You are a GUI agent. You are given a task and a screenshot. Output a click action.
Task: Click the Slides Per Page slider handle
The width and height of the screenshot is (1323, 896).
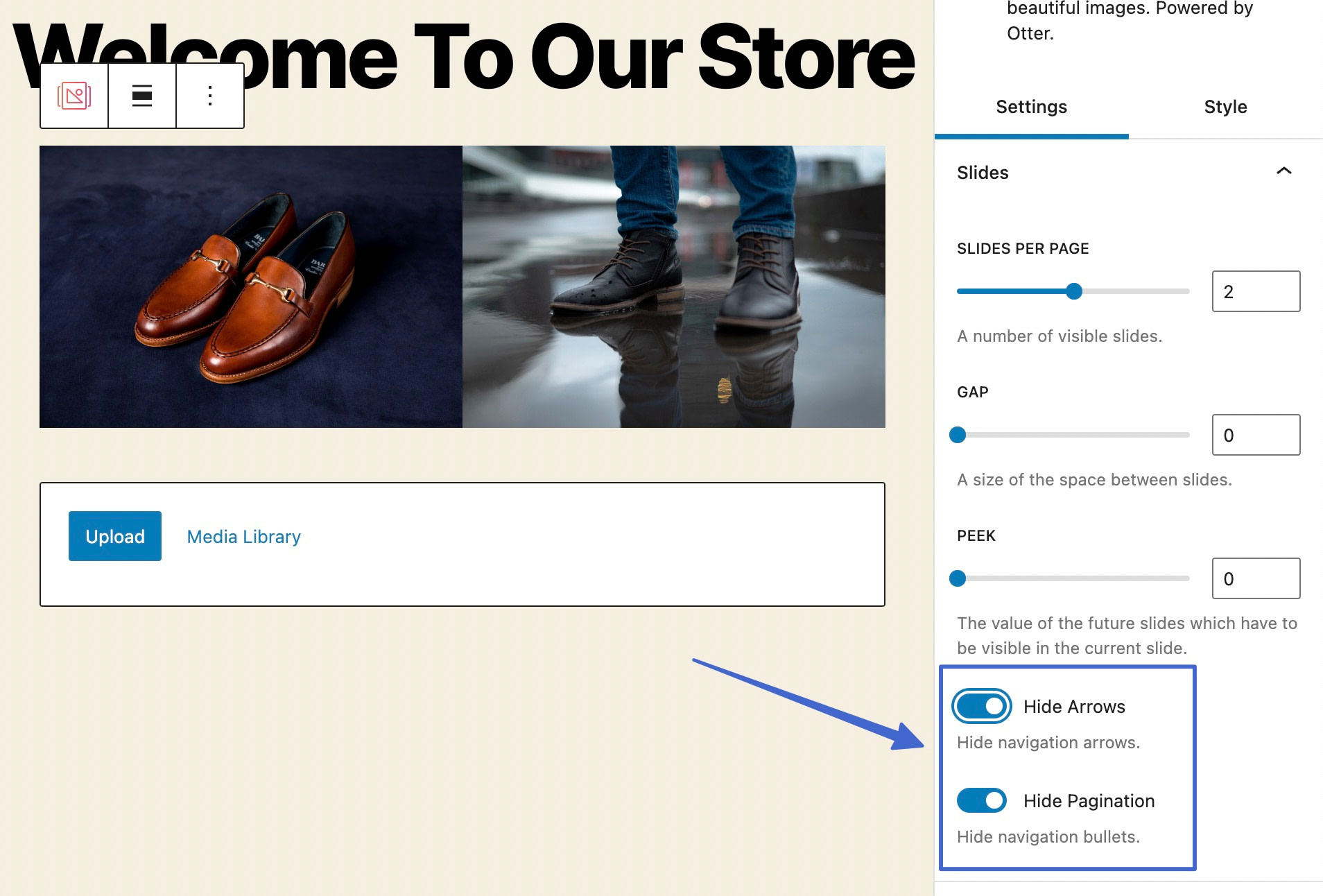1073,291
